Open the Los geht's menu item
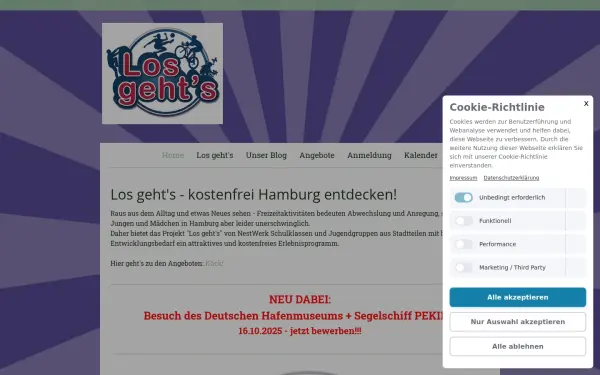This screenshot has width=600, height=375. point(215,155)
